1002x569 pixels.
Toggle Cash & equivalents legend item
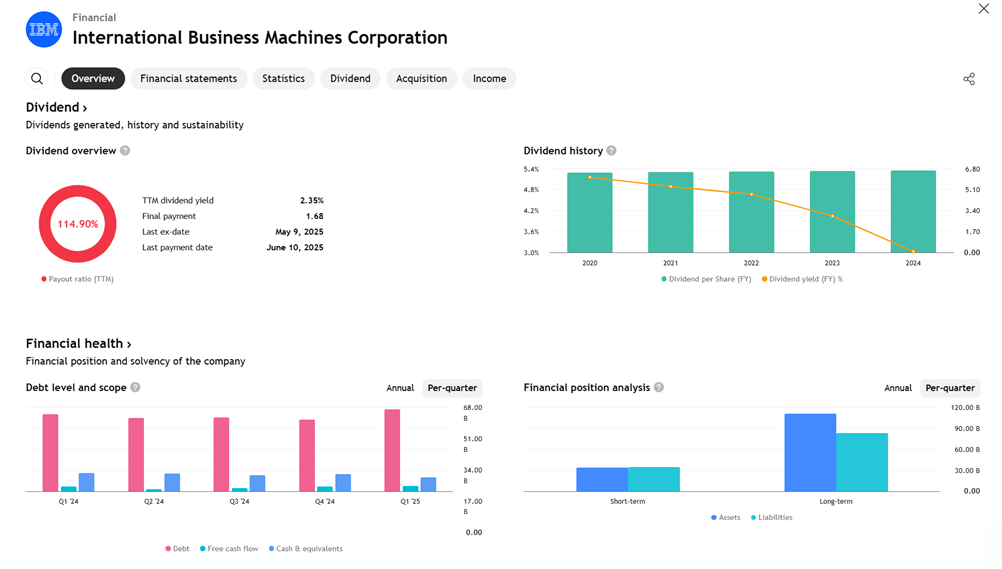(305, 549)
